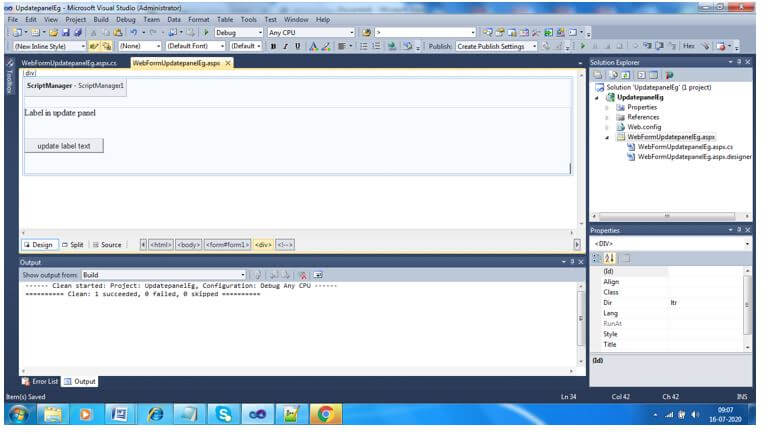Click the text alignment icon

point(342,46)
